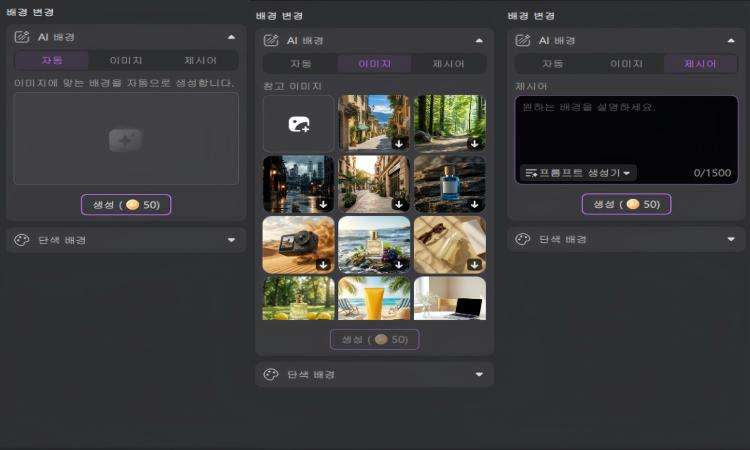Select 이미지 tab in middle panel

click(x=375, y=64)
